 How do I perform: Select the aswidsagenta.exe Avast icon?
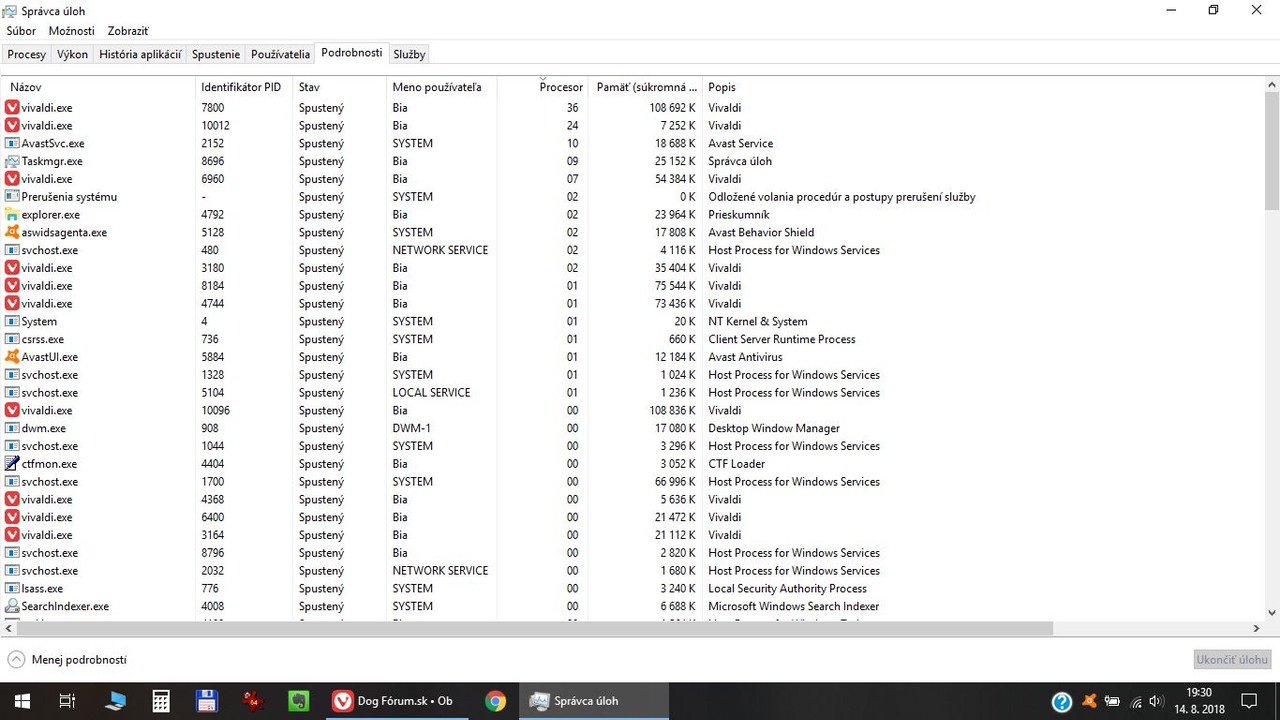point(12,232)
